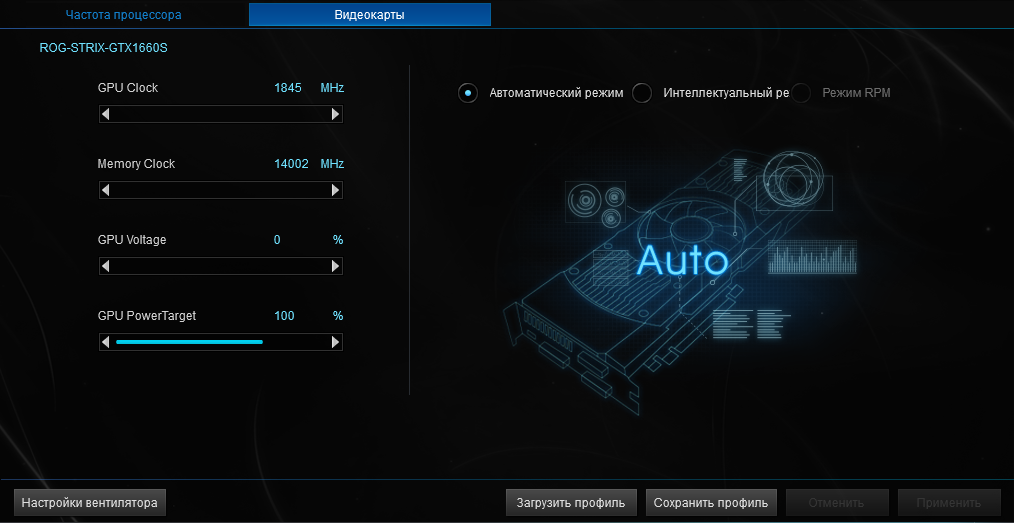Increase Memory Clock with right arrow
This screenshot has height=523, width=1014.
336,190
